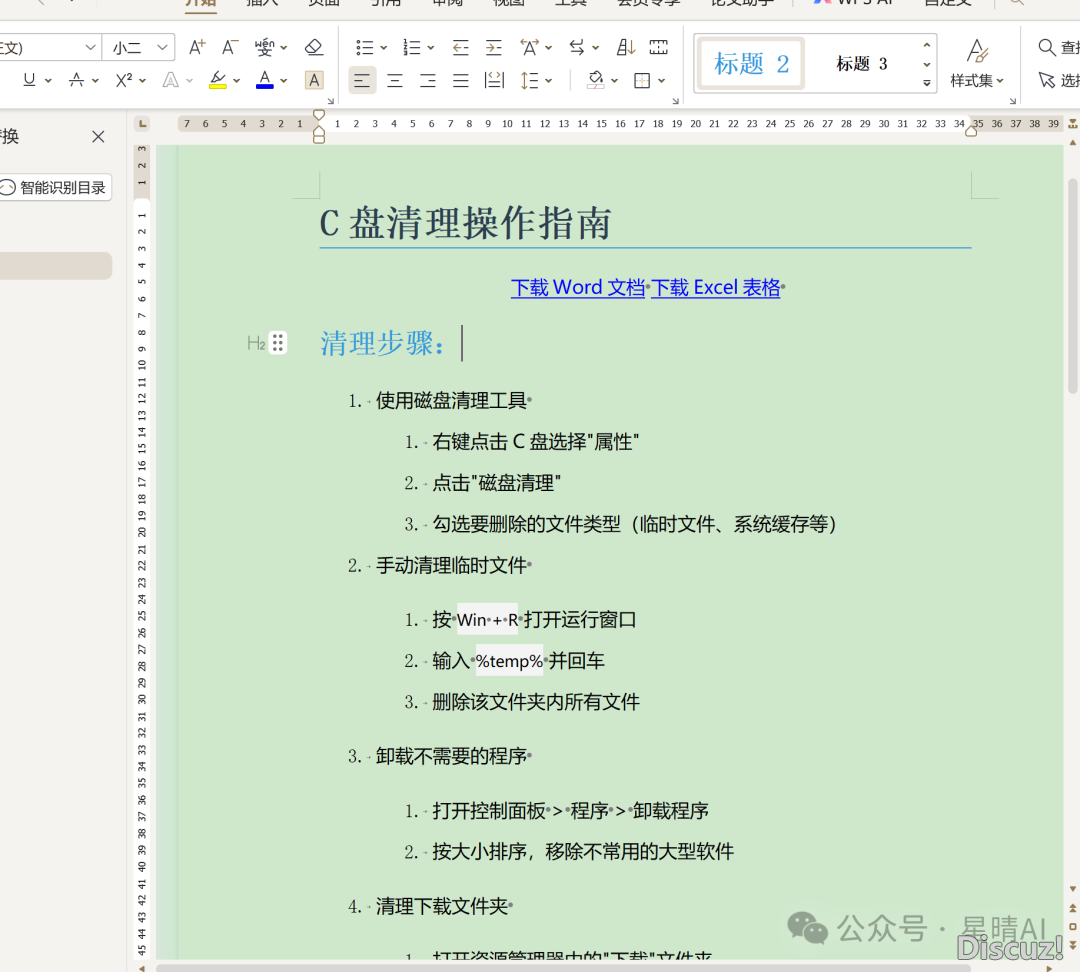The width and height of the screenshot is (1080, 972).
Task: Increase the paragraph indent
Action: pos(494,48)
